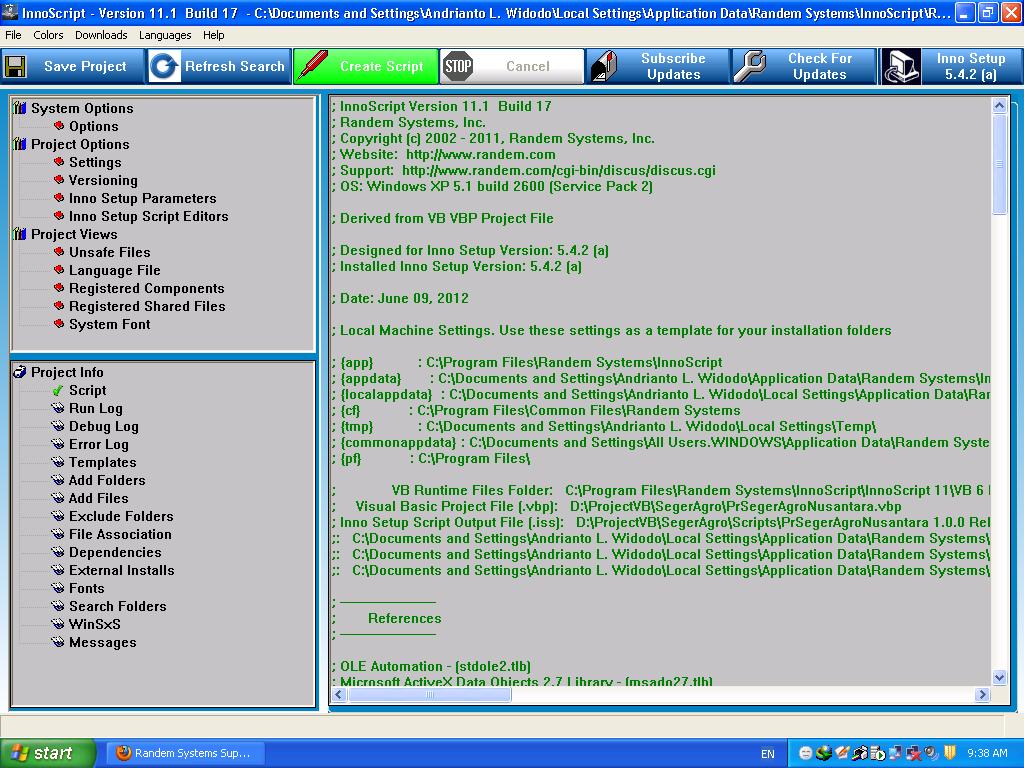This screenshot has height=768, width=1024.
Task: Select System Font tree item
Action: pos(110,325)
